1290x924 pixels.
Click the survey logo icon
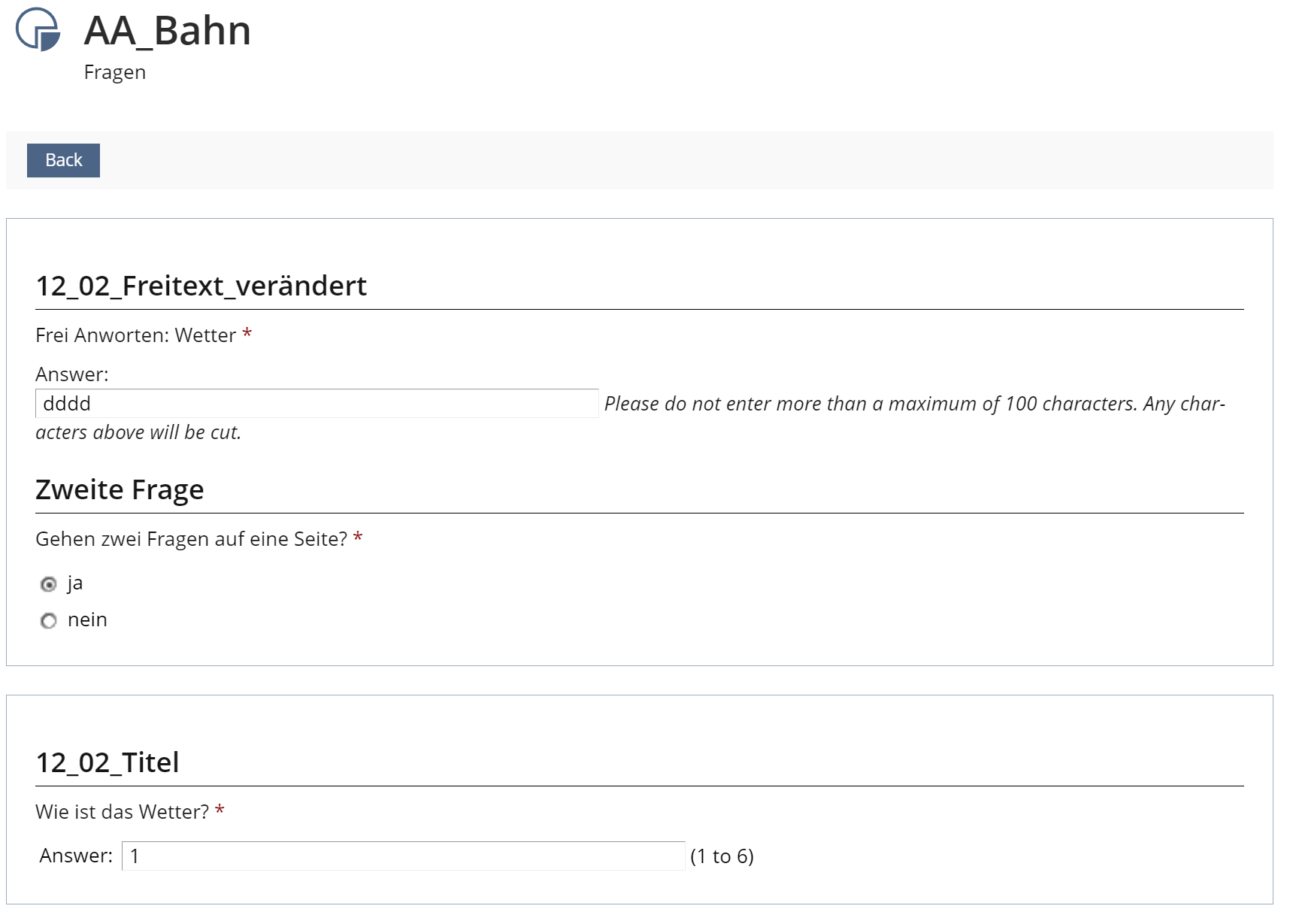click(x=38, y=29)
